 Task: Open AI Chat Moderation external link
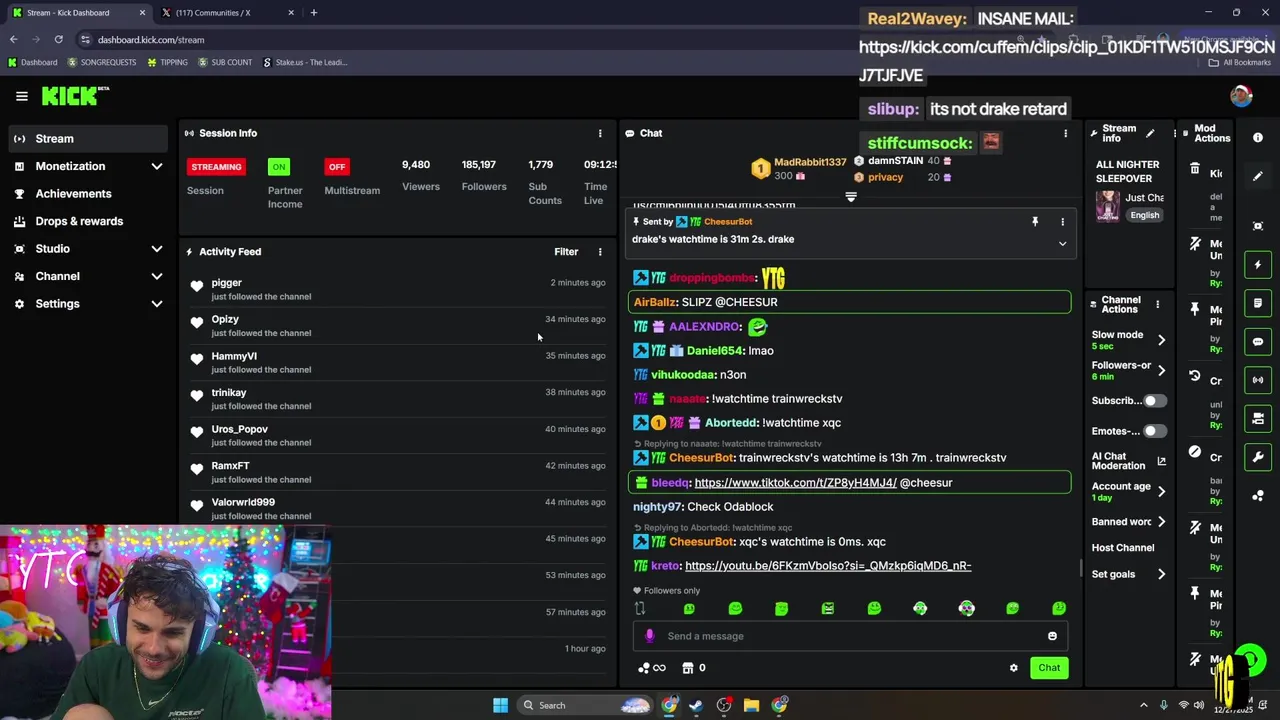point(1161,461)
